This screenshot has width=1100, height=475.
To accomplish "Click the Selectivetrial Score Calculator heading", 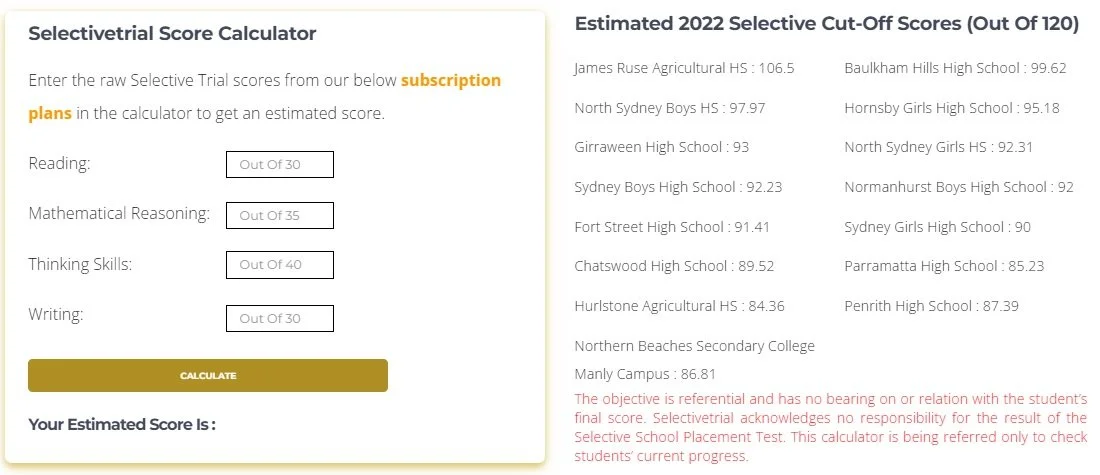I will (172, 33).
